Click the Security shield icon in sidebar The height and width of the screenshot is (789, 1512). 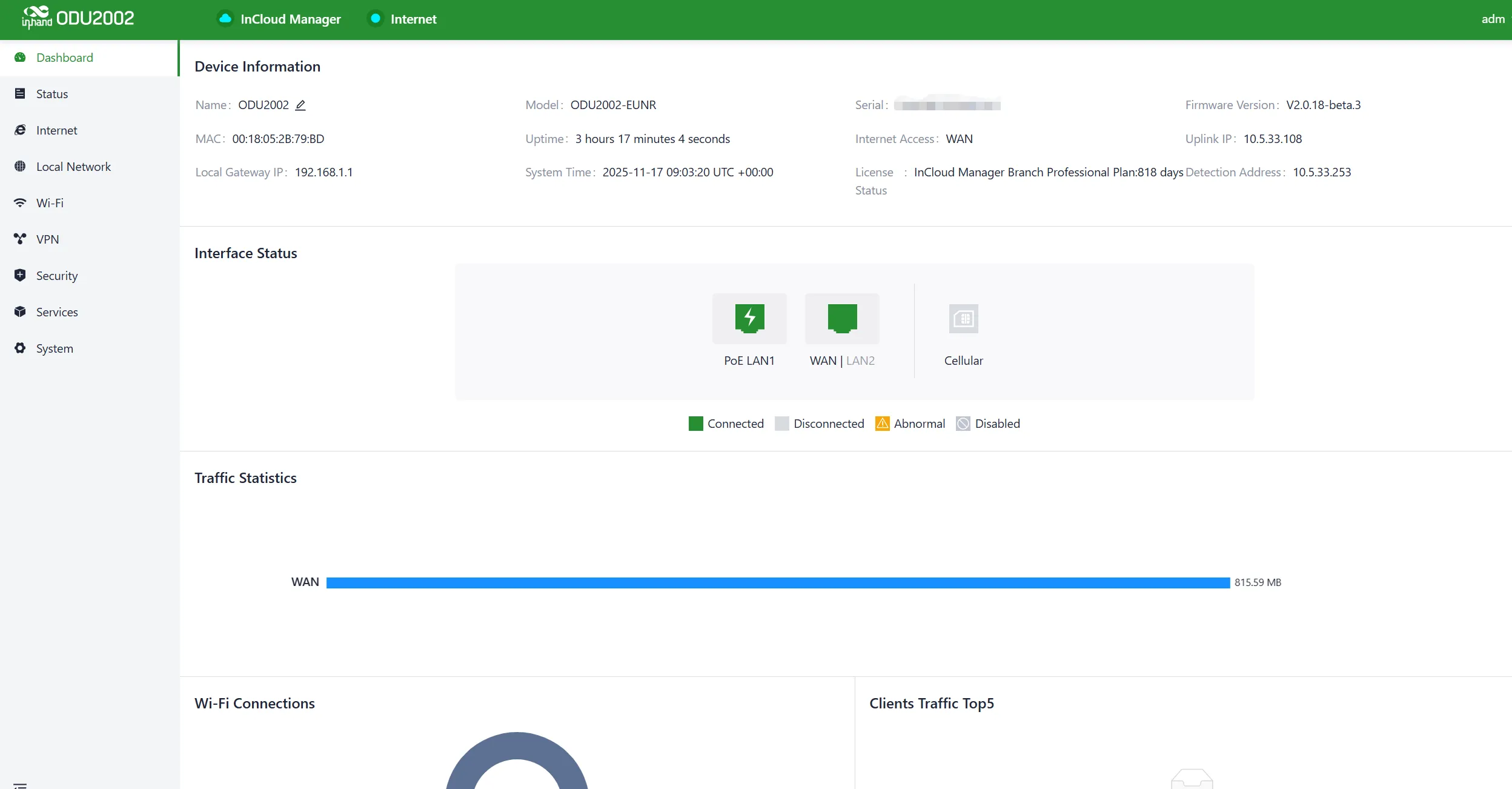20,276
